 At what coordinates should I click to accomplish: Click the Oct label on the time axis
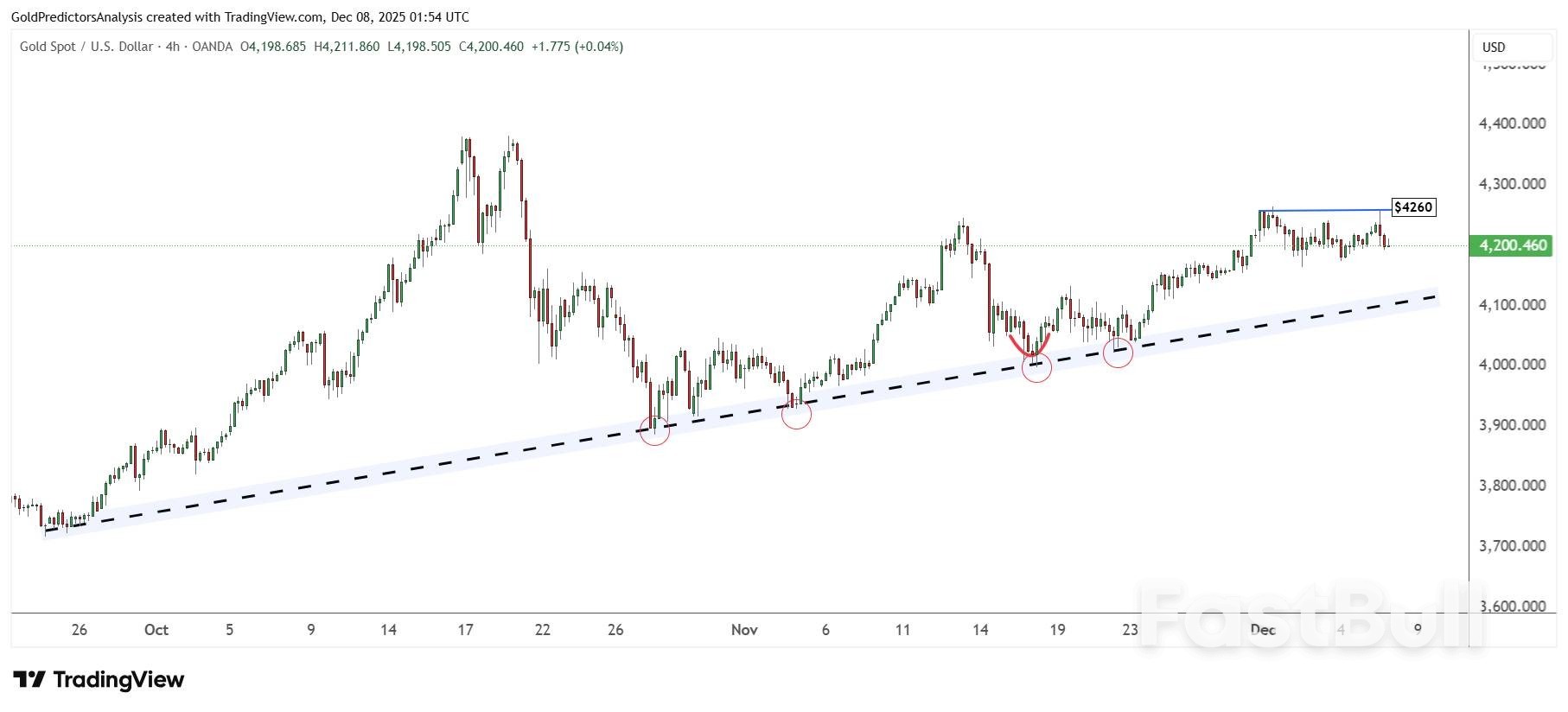pos(156,630)
